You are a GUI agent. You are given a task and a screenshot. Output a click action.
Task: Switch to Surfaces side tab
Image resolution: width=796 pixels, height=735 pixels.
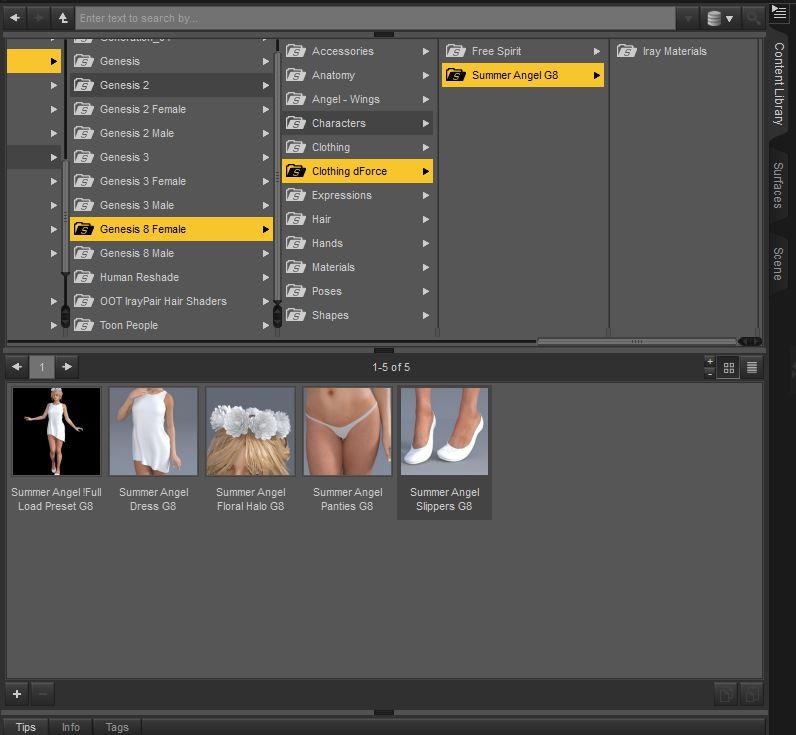778,185
